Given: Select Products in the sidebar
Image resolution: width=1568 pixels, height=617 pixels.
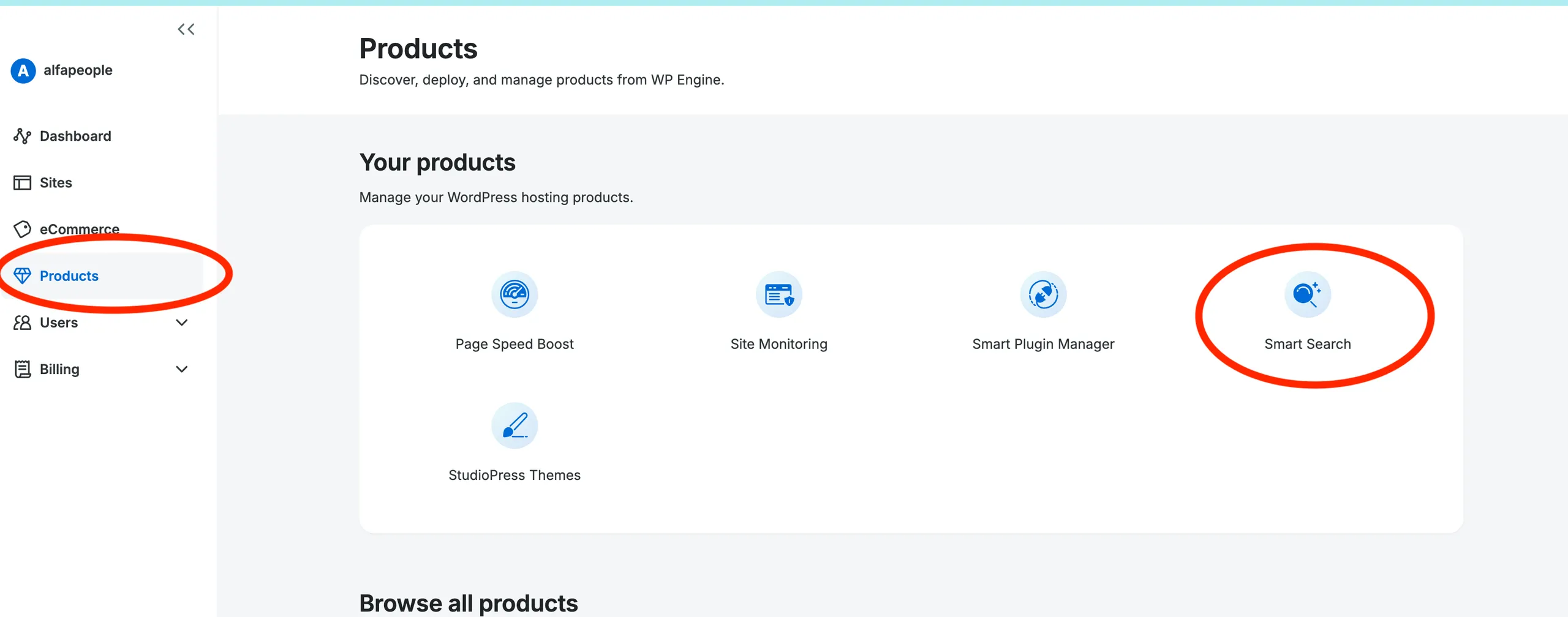Looking at the screenshot, I should (69, 275).
